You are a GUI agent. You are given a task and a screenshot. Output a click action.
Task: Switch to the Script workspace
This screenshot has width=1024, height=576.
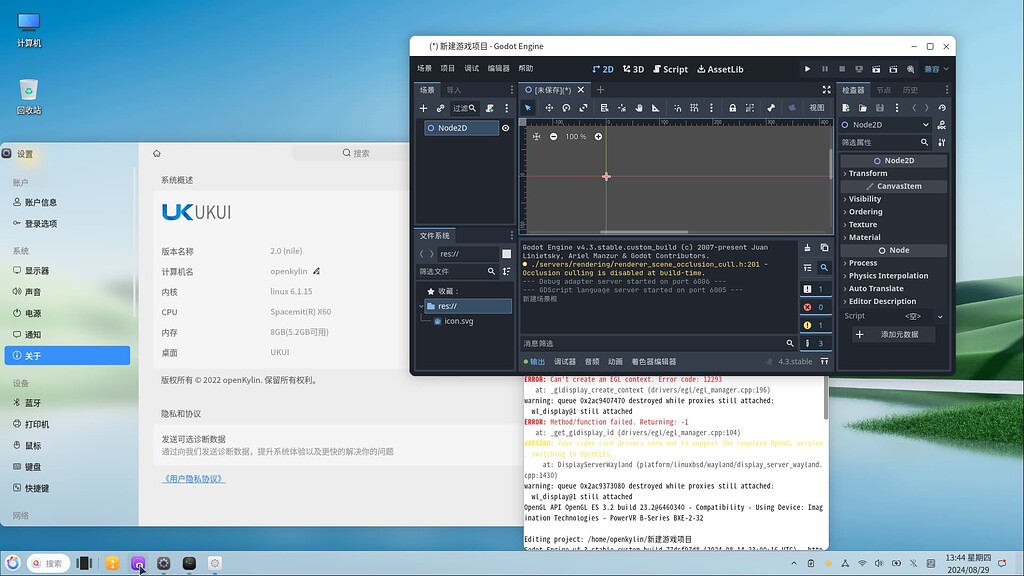click(670, 69)
